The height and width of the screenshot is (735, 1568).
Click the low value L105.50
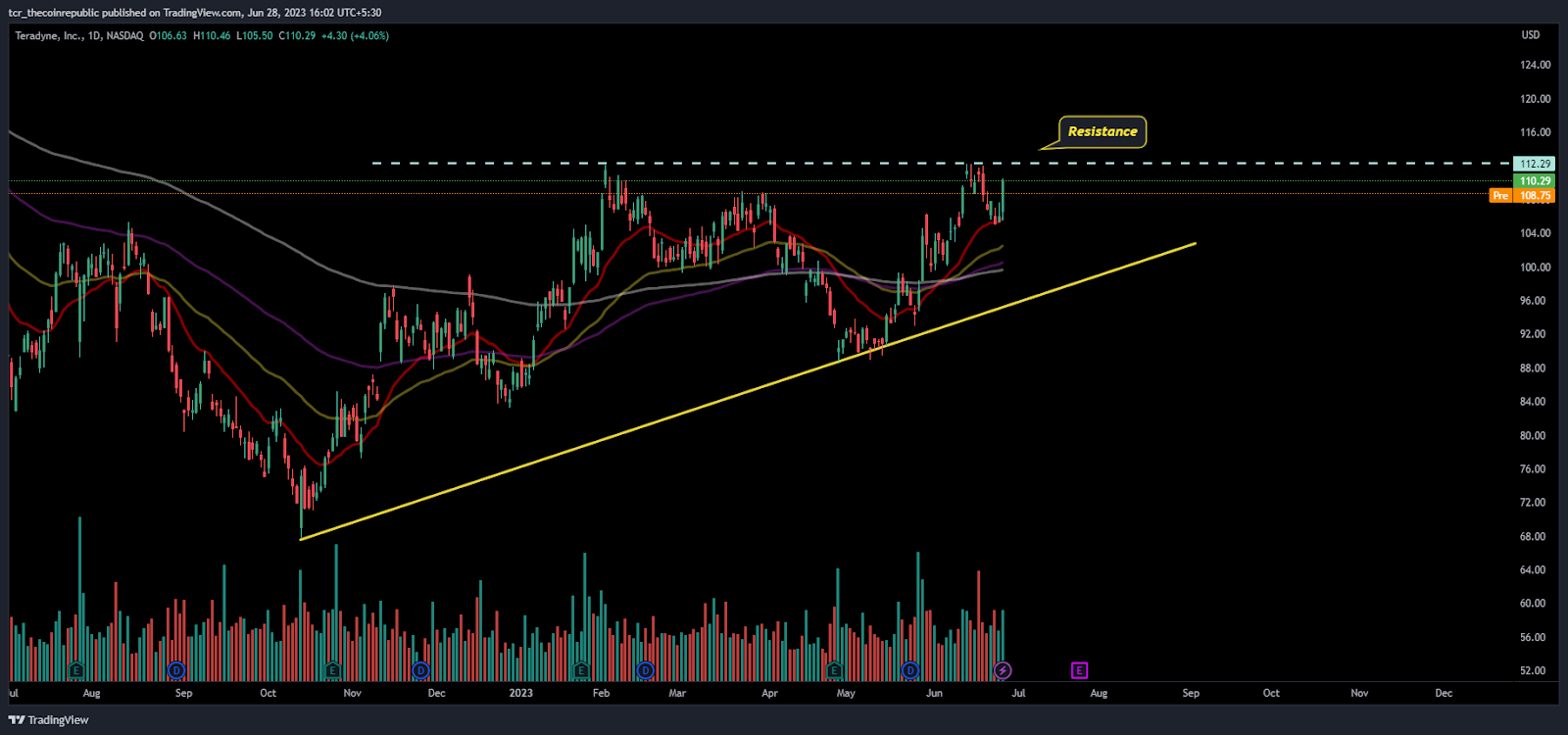[x=255, y=35]
